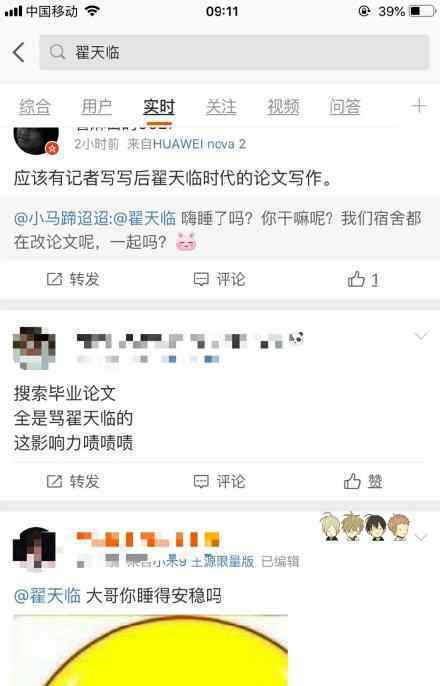Like the first post with thumbs-up
This screenshot has height=686, width=440.
[363, 279]
